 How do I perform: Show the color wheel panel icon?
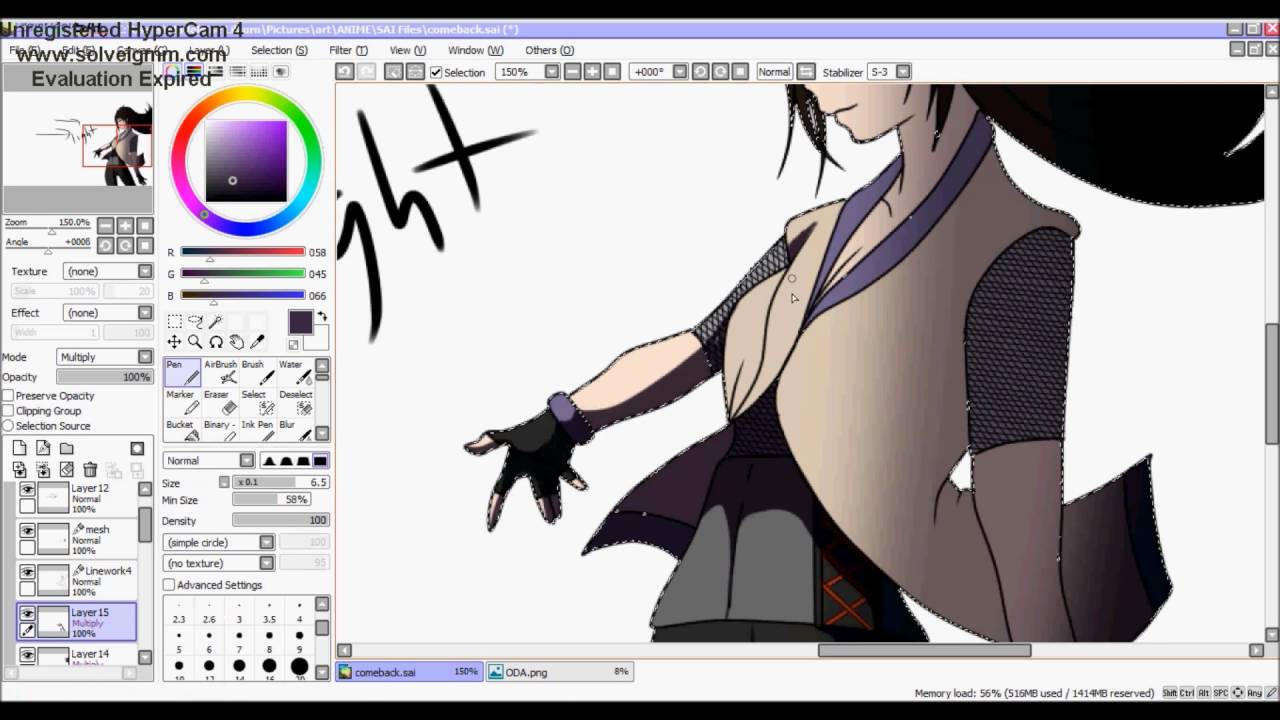[173, 72]
